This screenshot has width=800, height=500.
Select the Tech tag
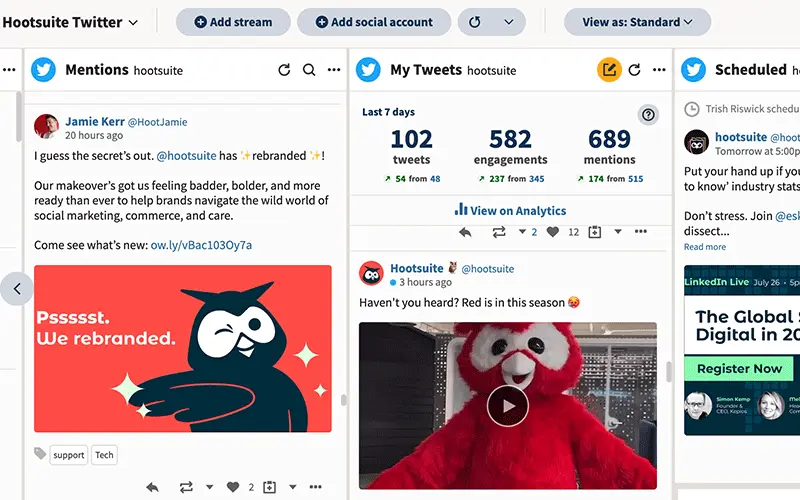coord(104,455)
